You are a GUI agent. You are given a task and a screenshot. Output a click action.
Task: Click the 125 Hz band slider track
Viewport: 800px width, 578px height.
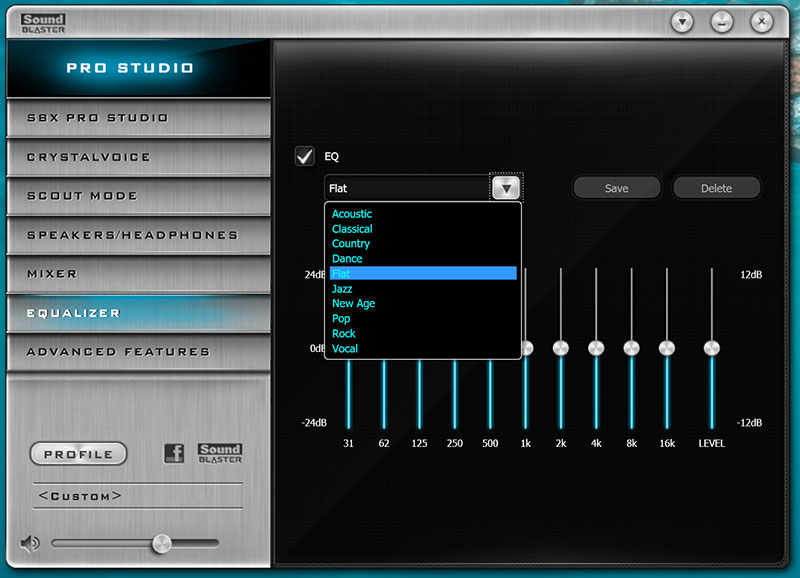(x=419, y=394)
